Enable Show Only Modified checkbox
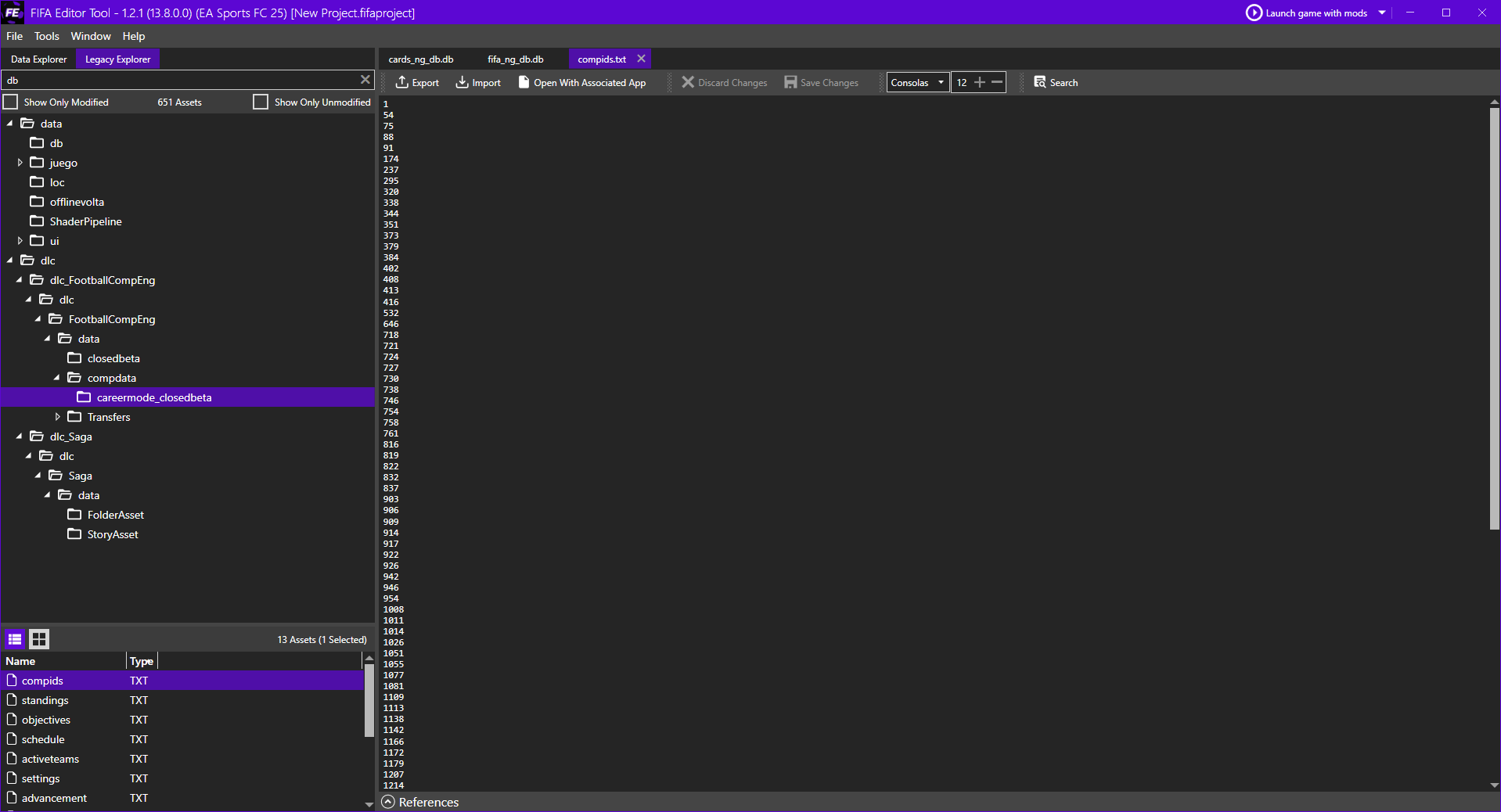Image resolution: width=1501 pixels, height=812 pixels. pos(11,102)
